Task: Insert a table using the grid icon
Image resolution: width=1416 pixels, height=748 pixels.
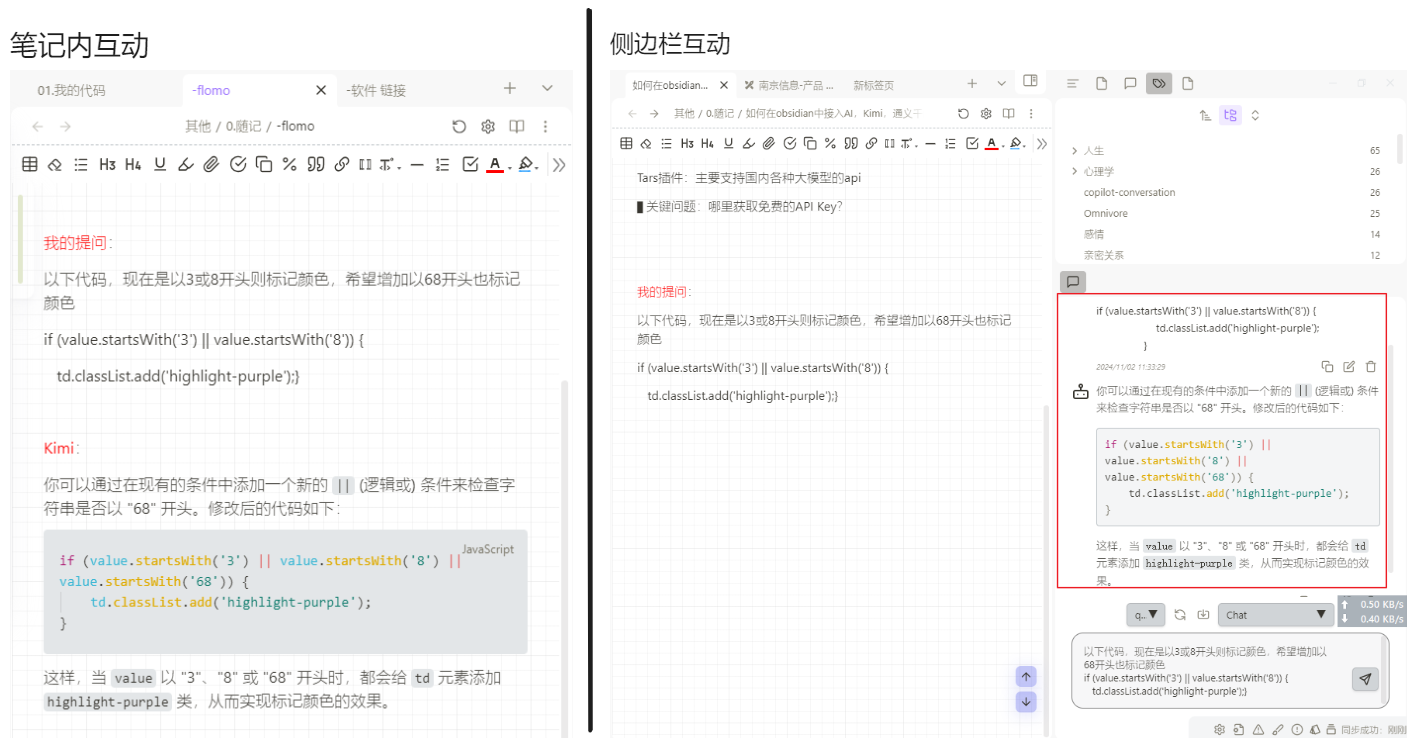Action: pos(29,163)
